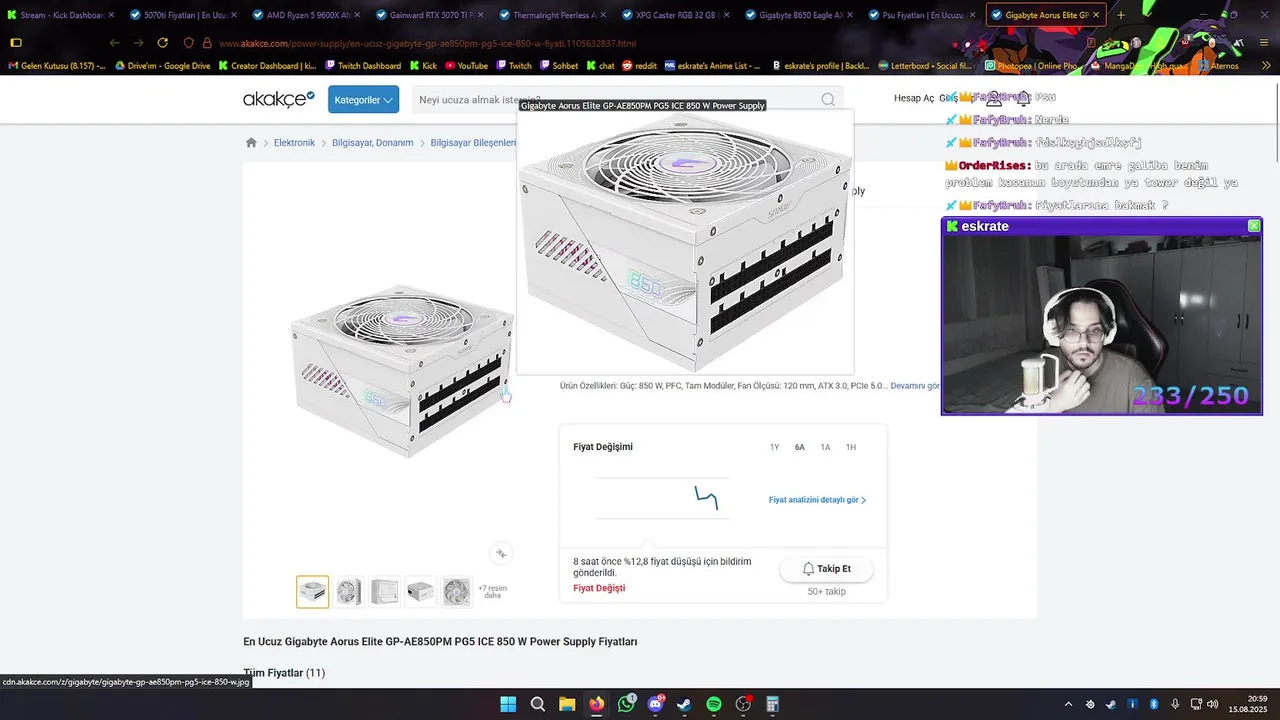1280x720 pixels.
Task: Reload the page with refresh icon
Action: coord(162,43)
